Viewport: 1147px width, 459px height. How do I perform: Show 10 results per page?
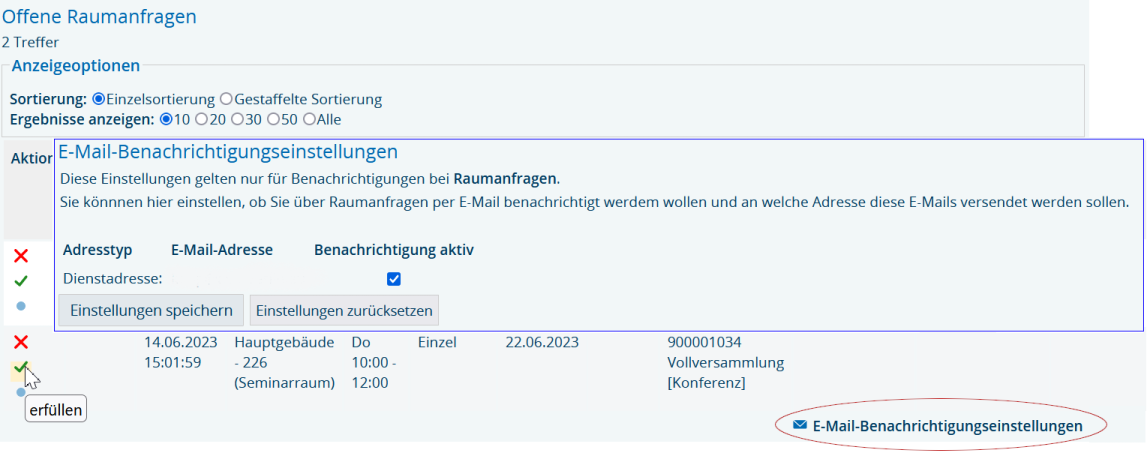(166, 119)
